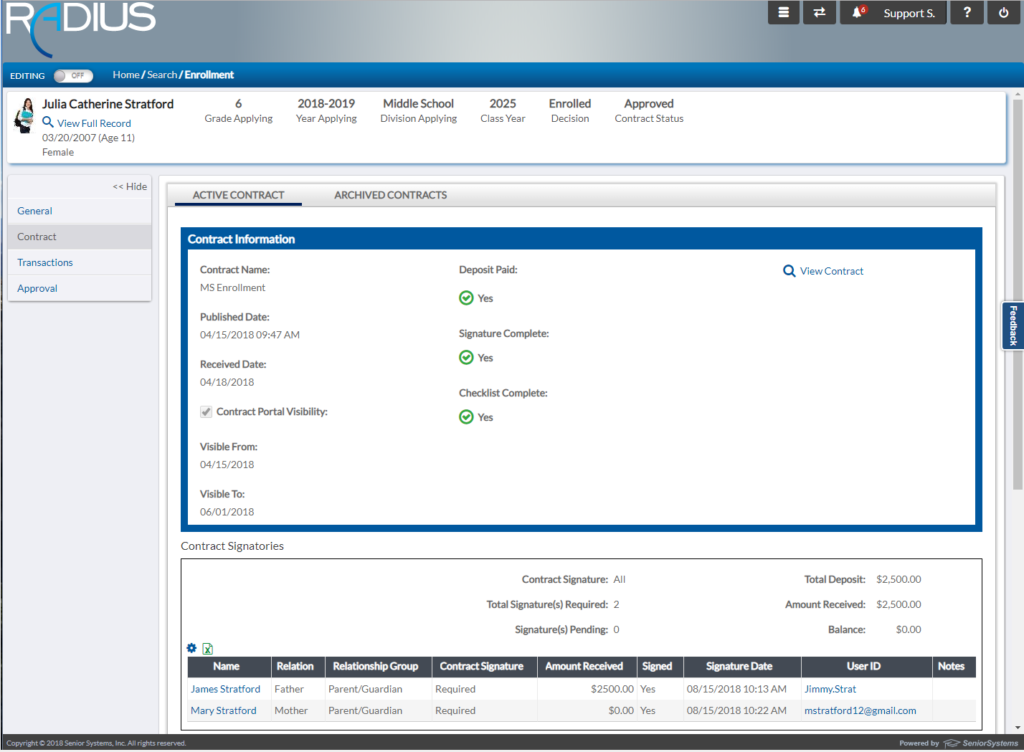Click the Signature Complete green check icon

(x=466, y=358)
